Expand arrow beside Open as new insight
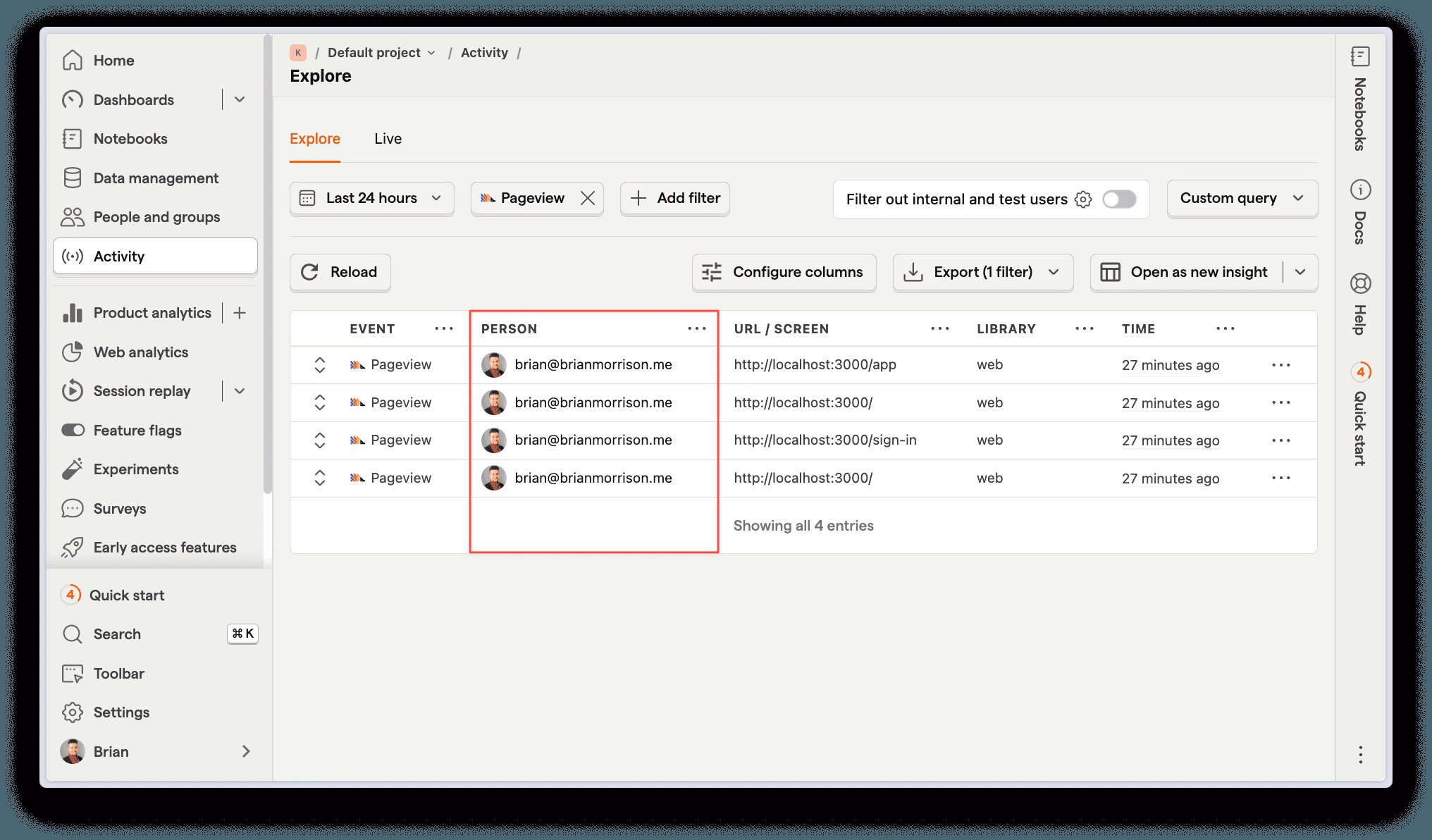The image size is (1432, 840). pyautogui.click(x=1301, y=272)
